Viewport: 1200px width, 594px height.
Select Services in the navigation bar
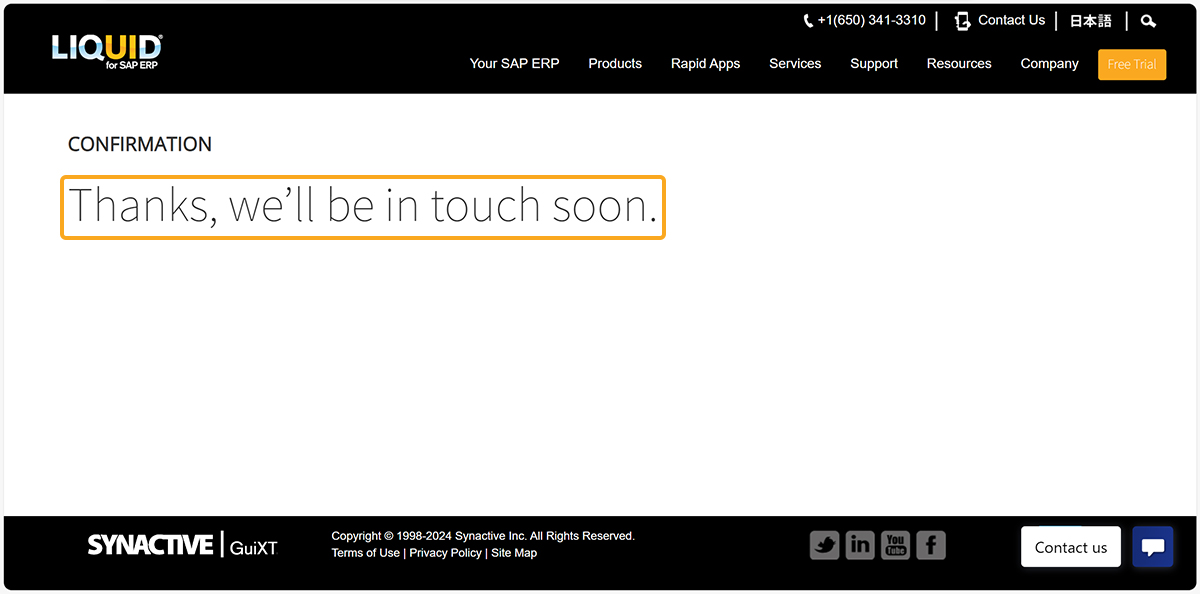(795, 64)
